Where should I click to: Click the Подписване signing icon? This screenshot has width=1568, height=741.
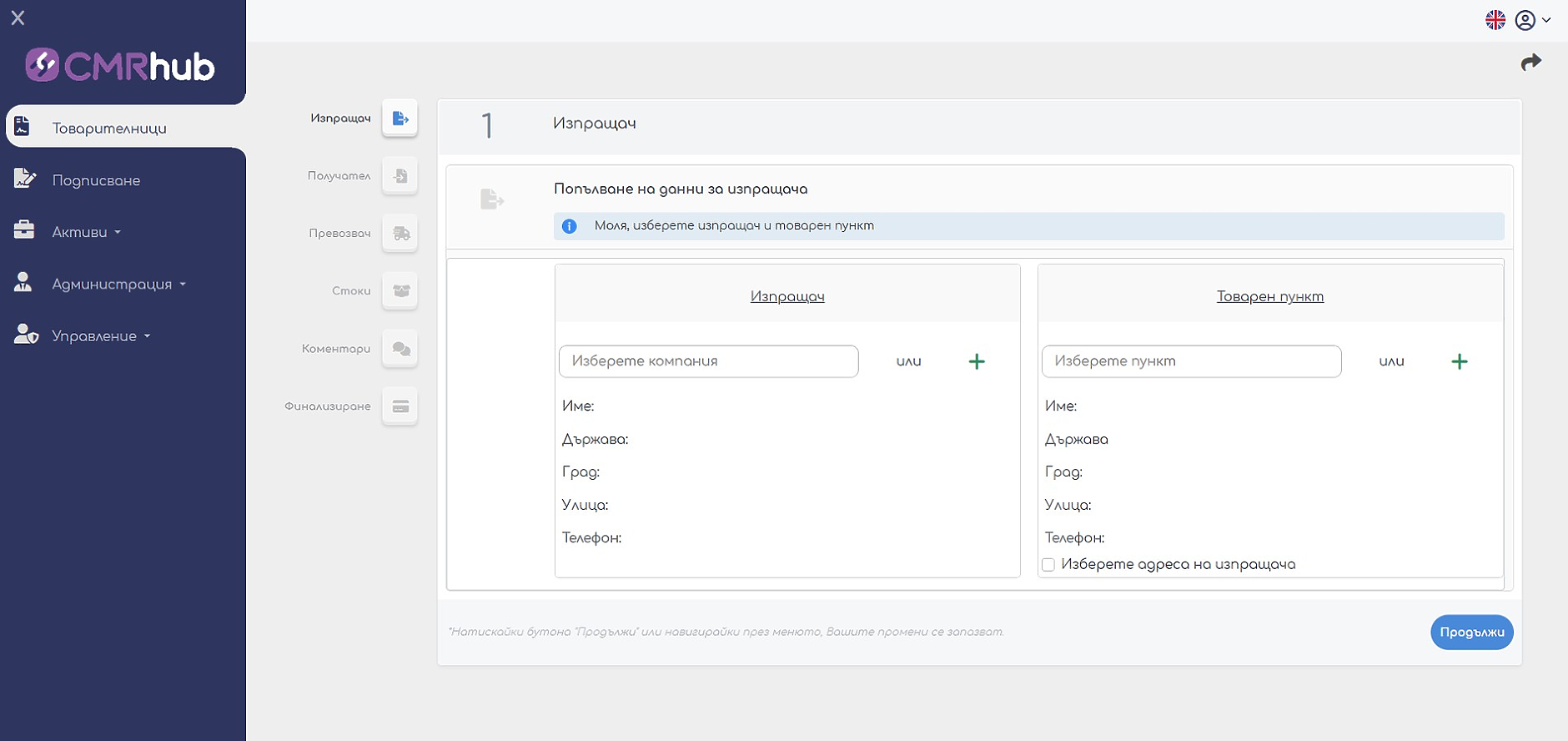point(24,178)
